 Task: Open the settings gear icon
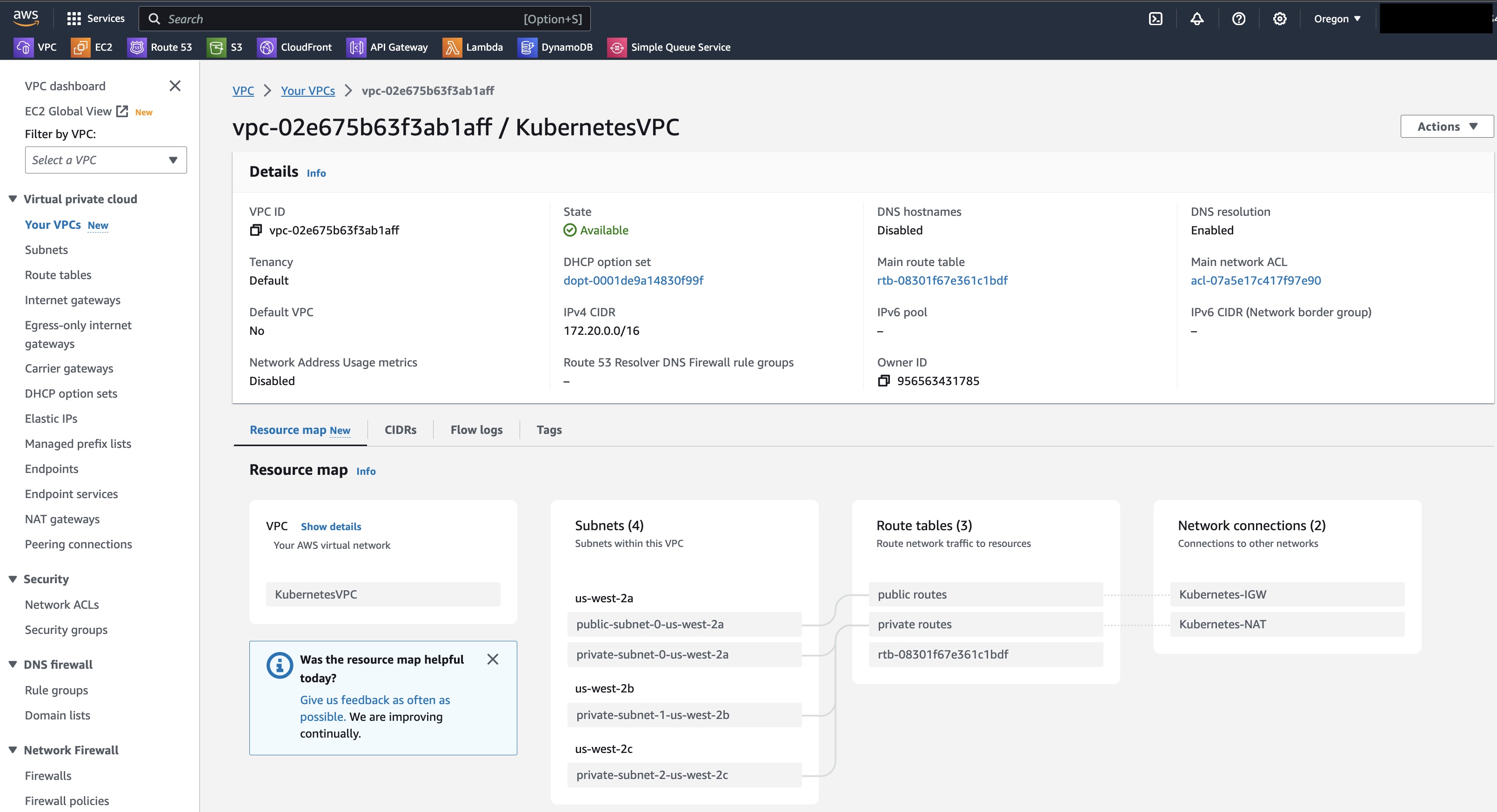coord(1279,19)
